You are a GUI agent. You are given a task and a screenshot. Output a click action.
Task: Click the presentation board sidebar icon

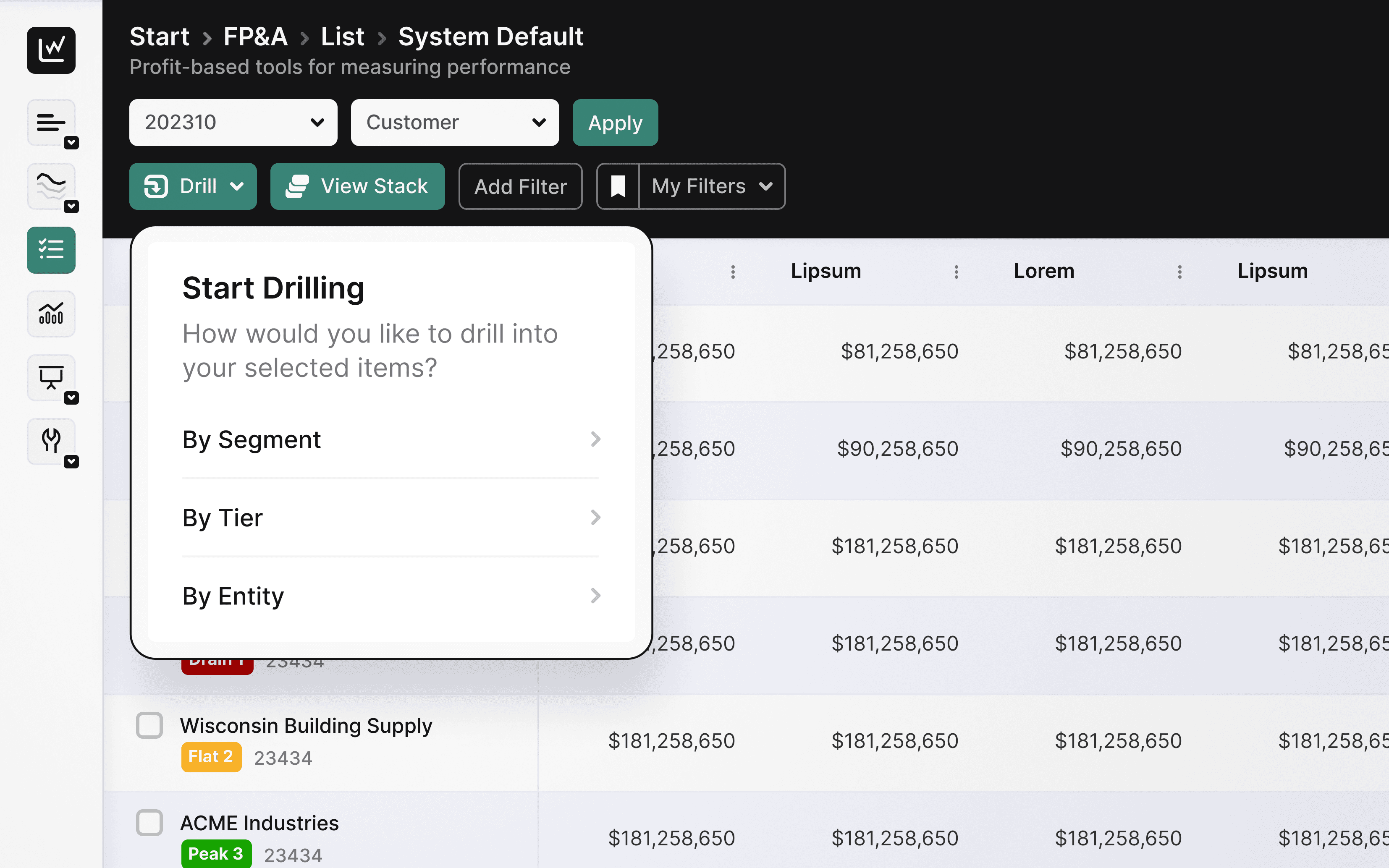[x=51, y=377]
